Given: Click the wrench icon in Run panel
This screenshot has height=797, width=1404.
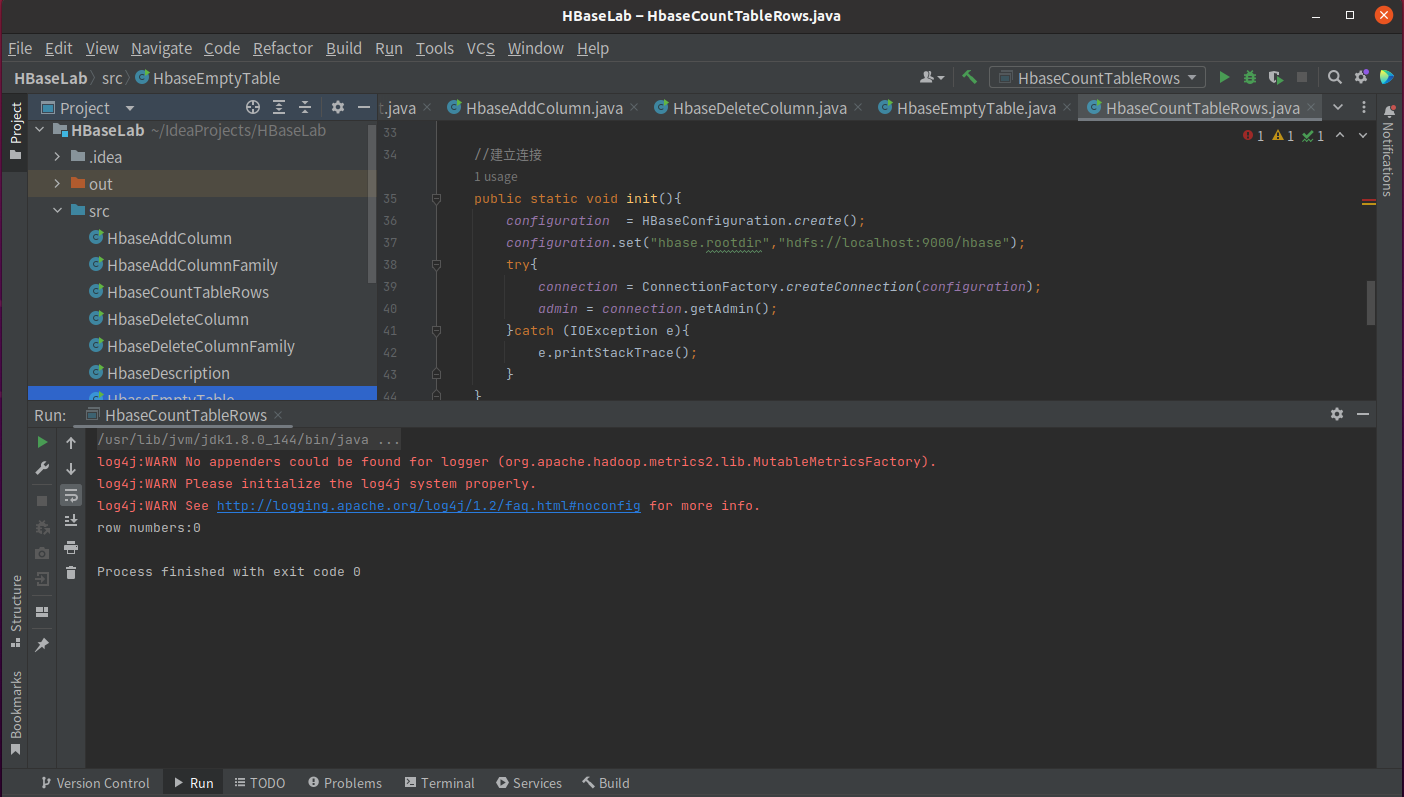Looking at the screenshot, I should (x=42, y=468).
